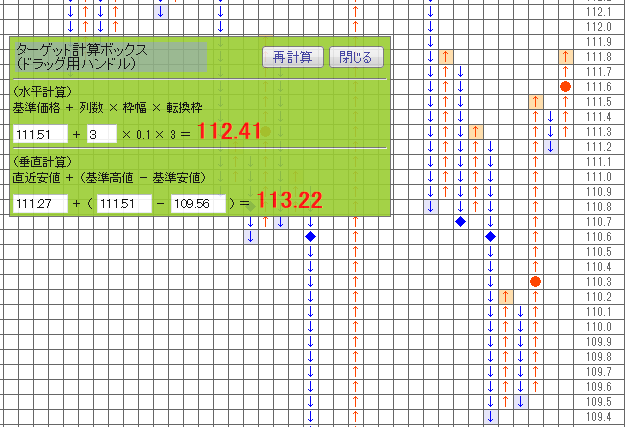Image resolution: width=630 pixels, height=427 pixels.
Task: Click the blue-highlighted down arrow on row 109.5
Action: click(x=520, y=402)
